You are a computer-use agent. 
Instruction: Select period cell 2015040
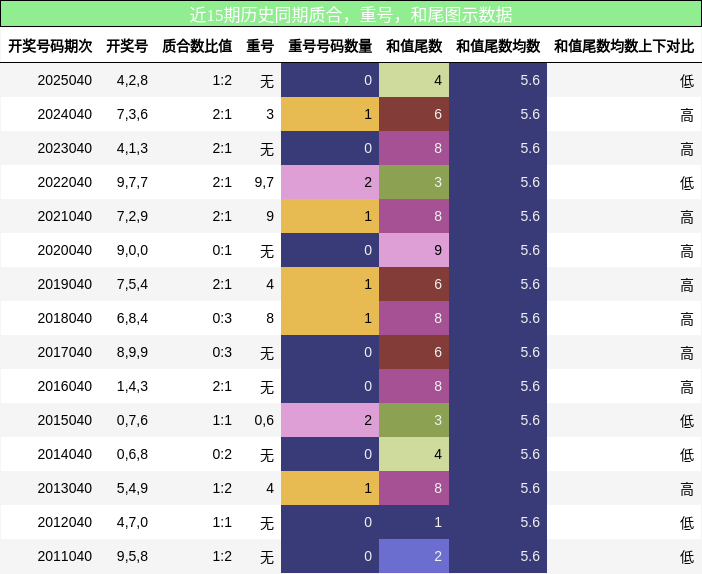[64, 420]
